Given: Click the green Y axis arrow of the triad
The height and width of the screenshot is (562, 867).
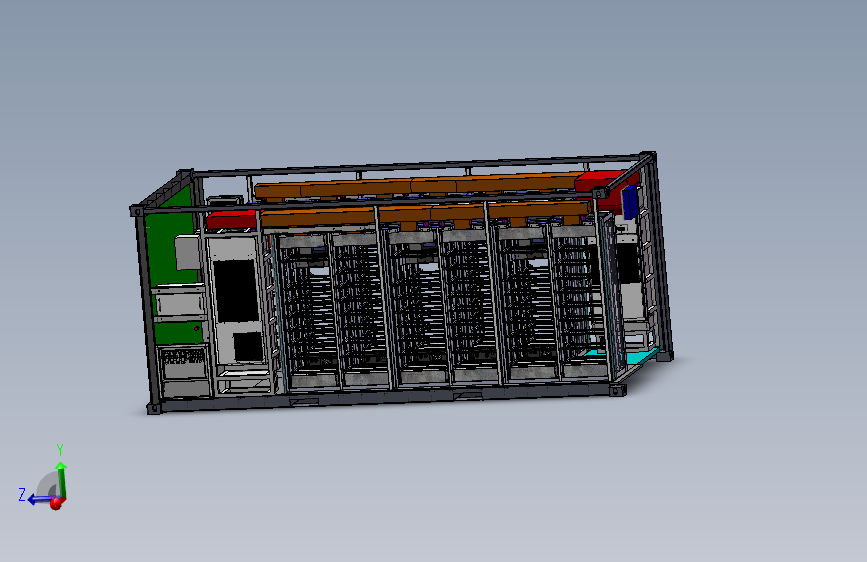Looking at the screenshot, I should pyautogui.click(x=61, y=480).
